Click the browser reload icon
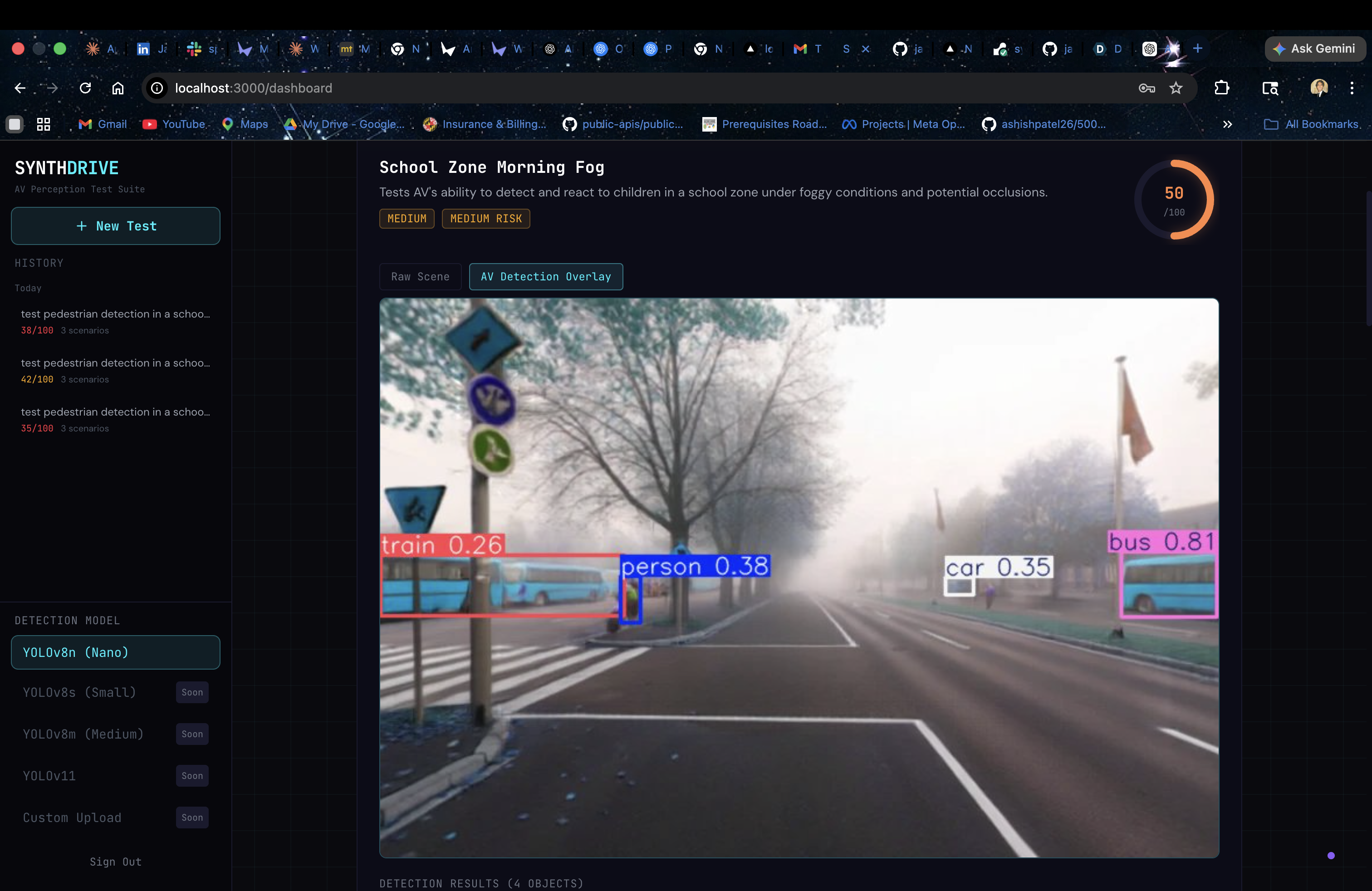This screenshot has width=1372, height=891. tap(85, 88)
